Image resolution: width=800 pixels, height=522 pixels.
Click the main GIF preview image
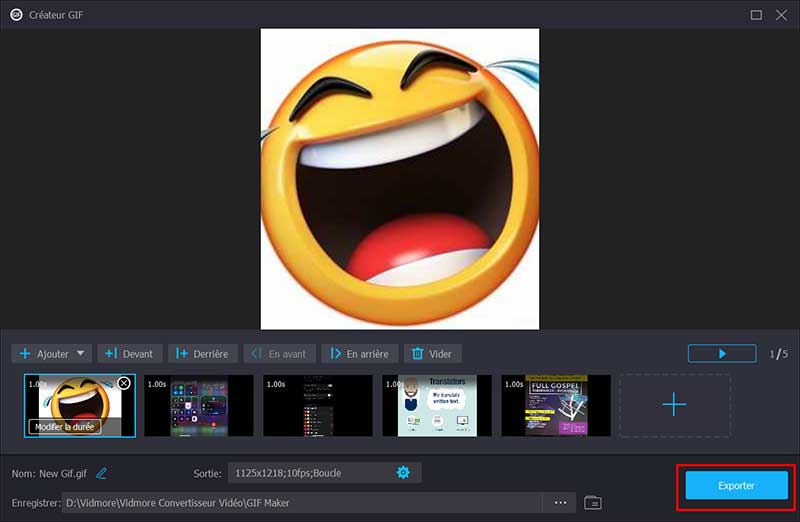400,179
